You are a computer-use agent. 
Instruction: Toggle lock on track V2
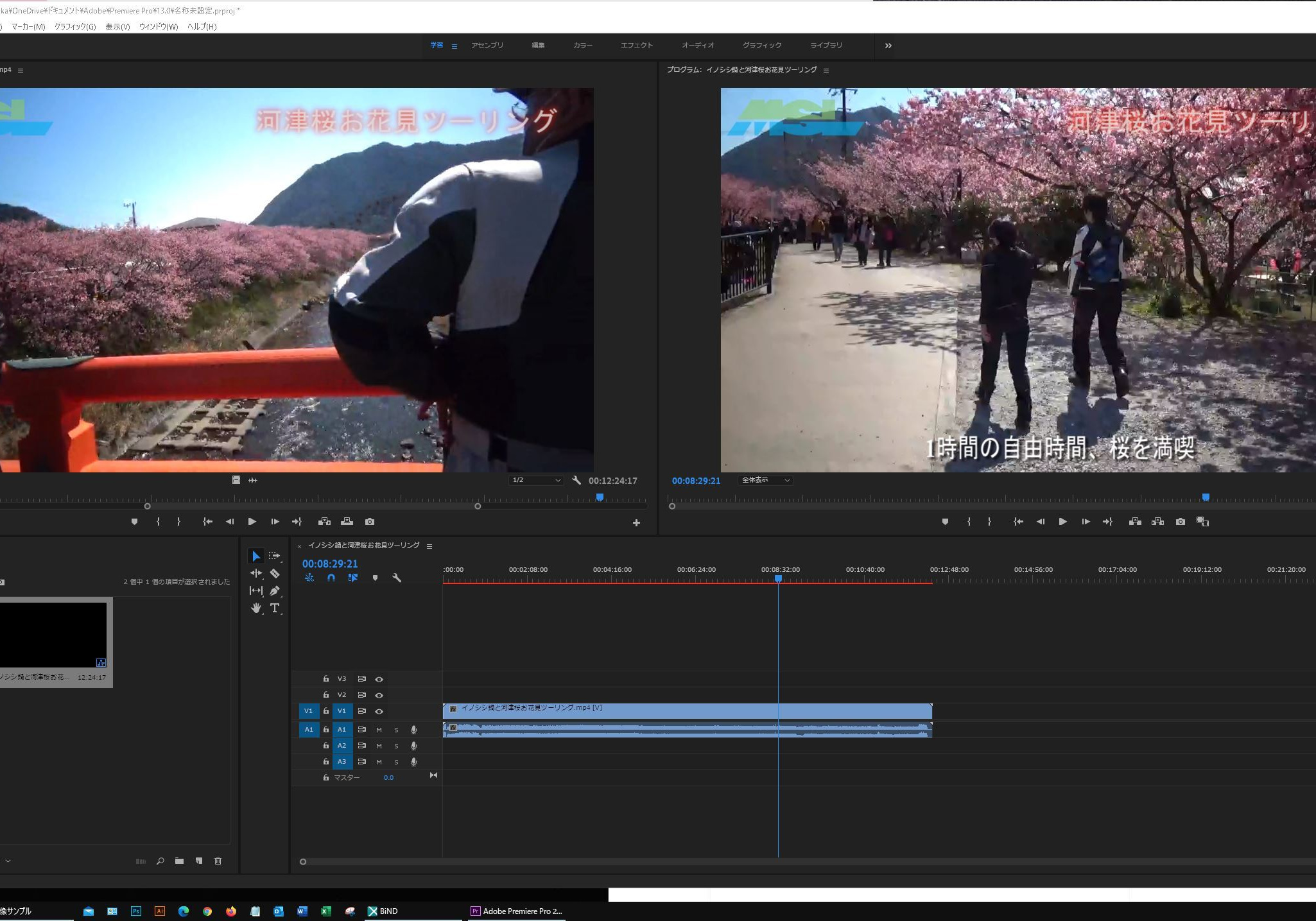(325, 695)
